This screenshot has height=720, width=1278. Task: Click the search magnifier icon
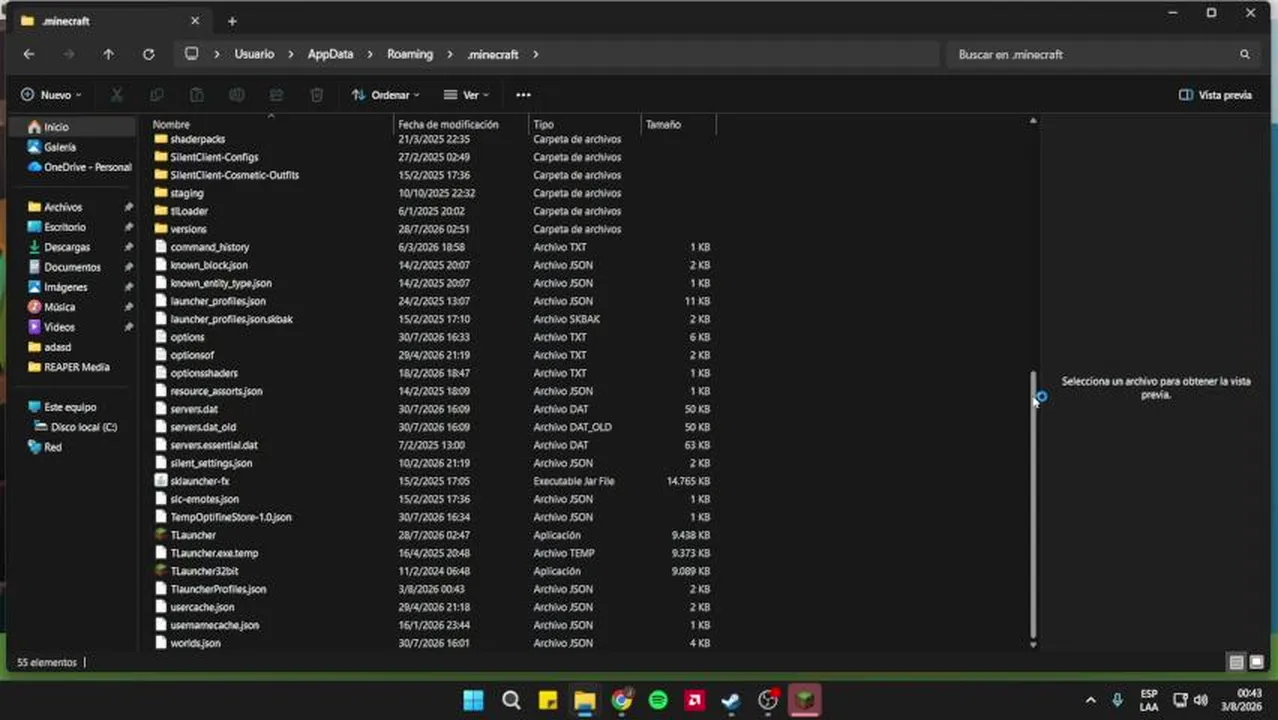[1245, 54]
